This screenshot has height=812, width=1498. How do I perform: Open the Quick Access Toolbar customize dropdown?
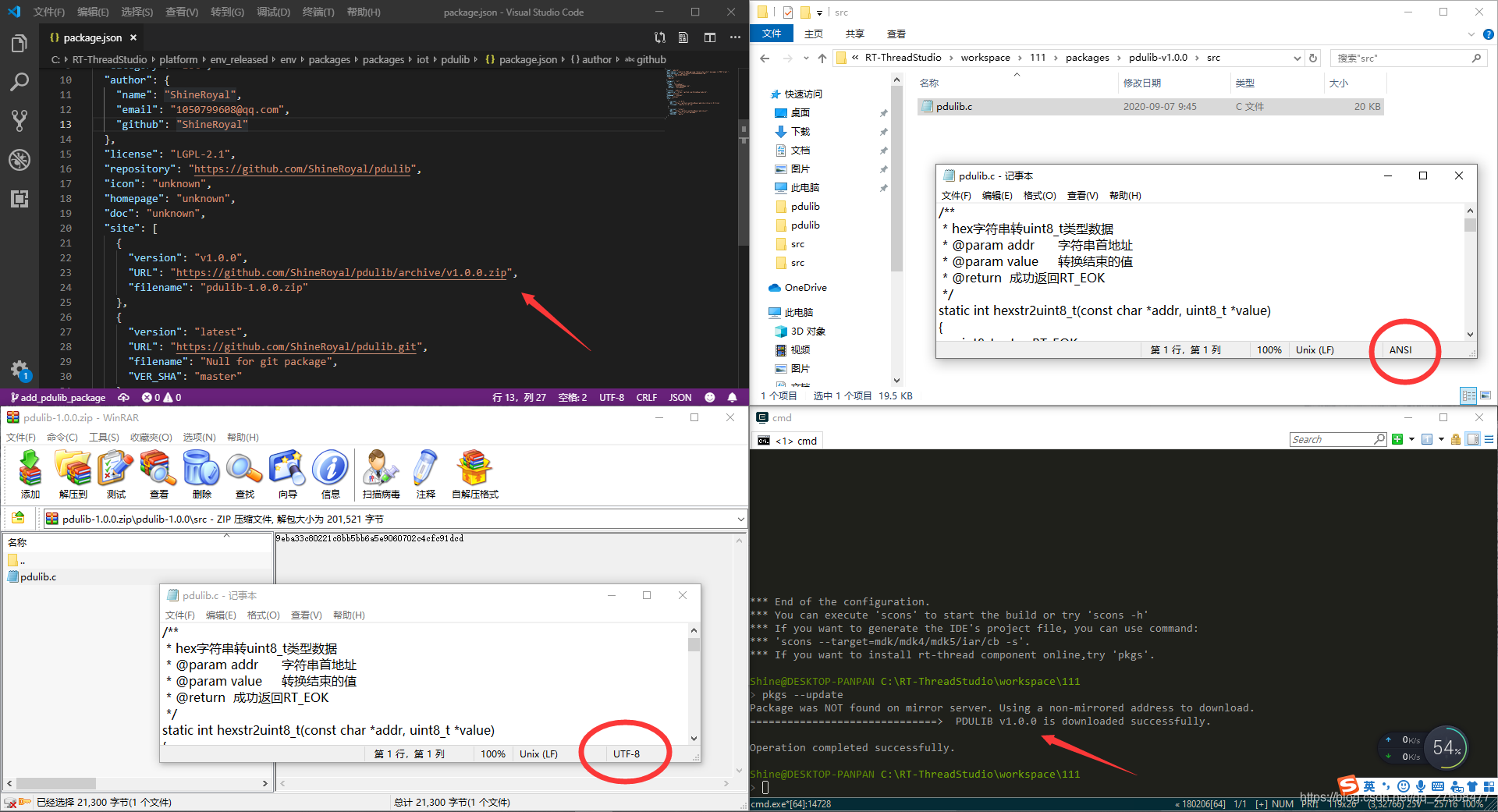point(819,12)
